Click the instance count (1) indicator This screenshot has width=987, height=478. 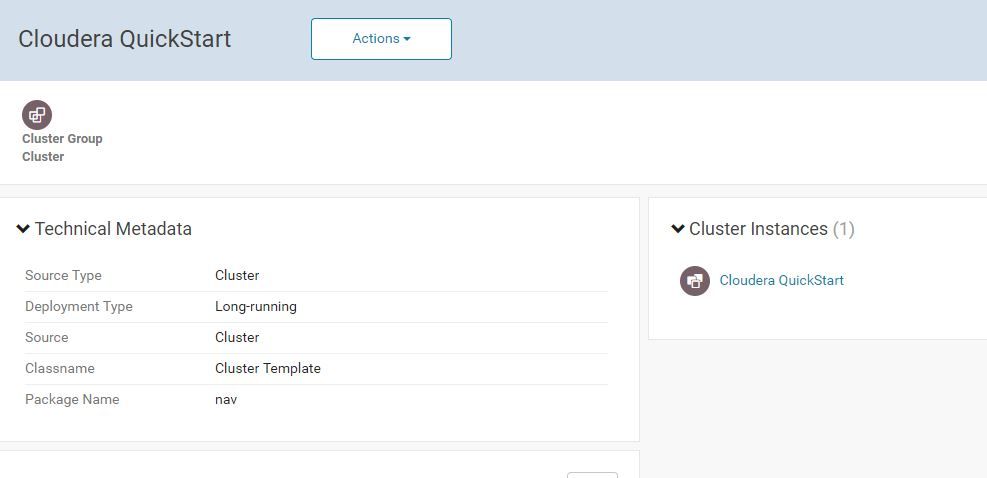tap(843, 229)
